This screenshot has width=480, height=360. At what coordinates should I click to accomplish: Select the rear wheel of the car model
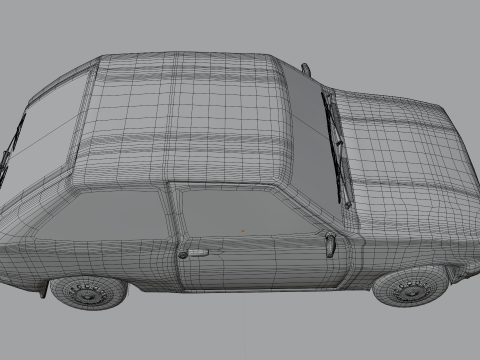(x=88, y=293)
